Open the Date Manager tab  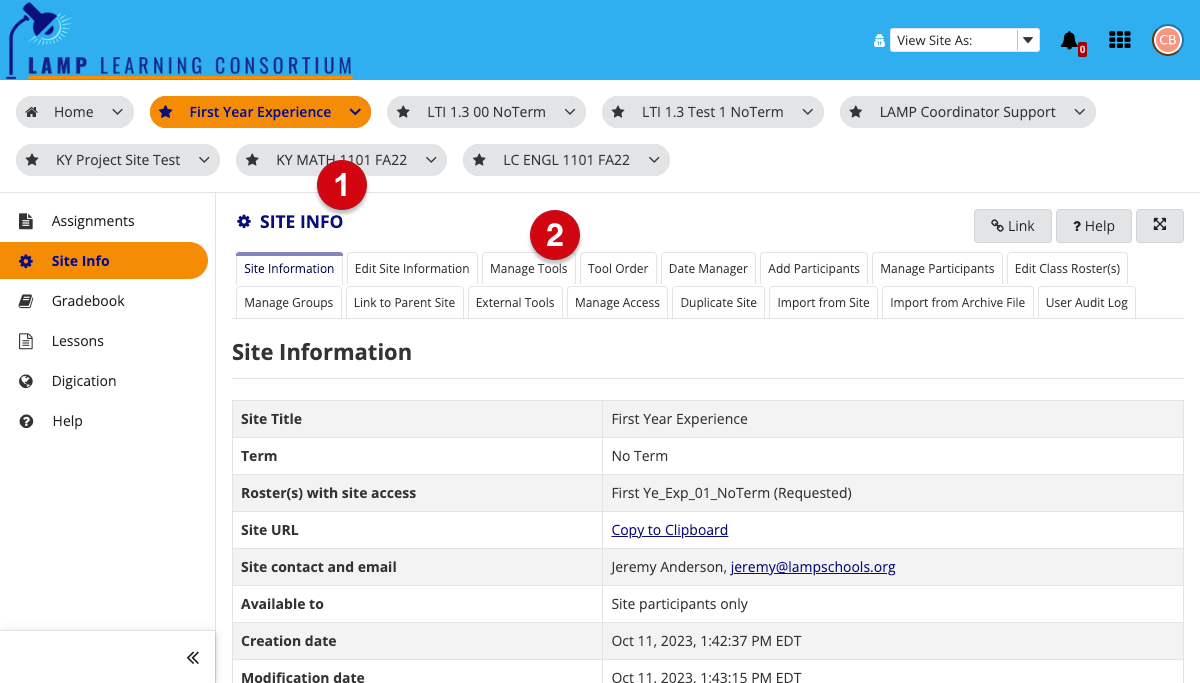[x=708, y=268]
